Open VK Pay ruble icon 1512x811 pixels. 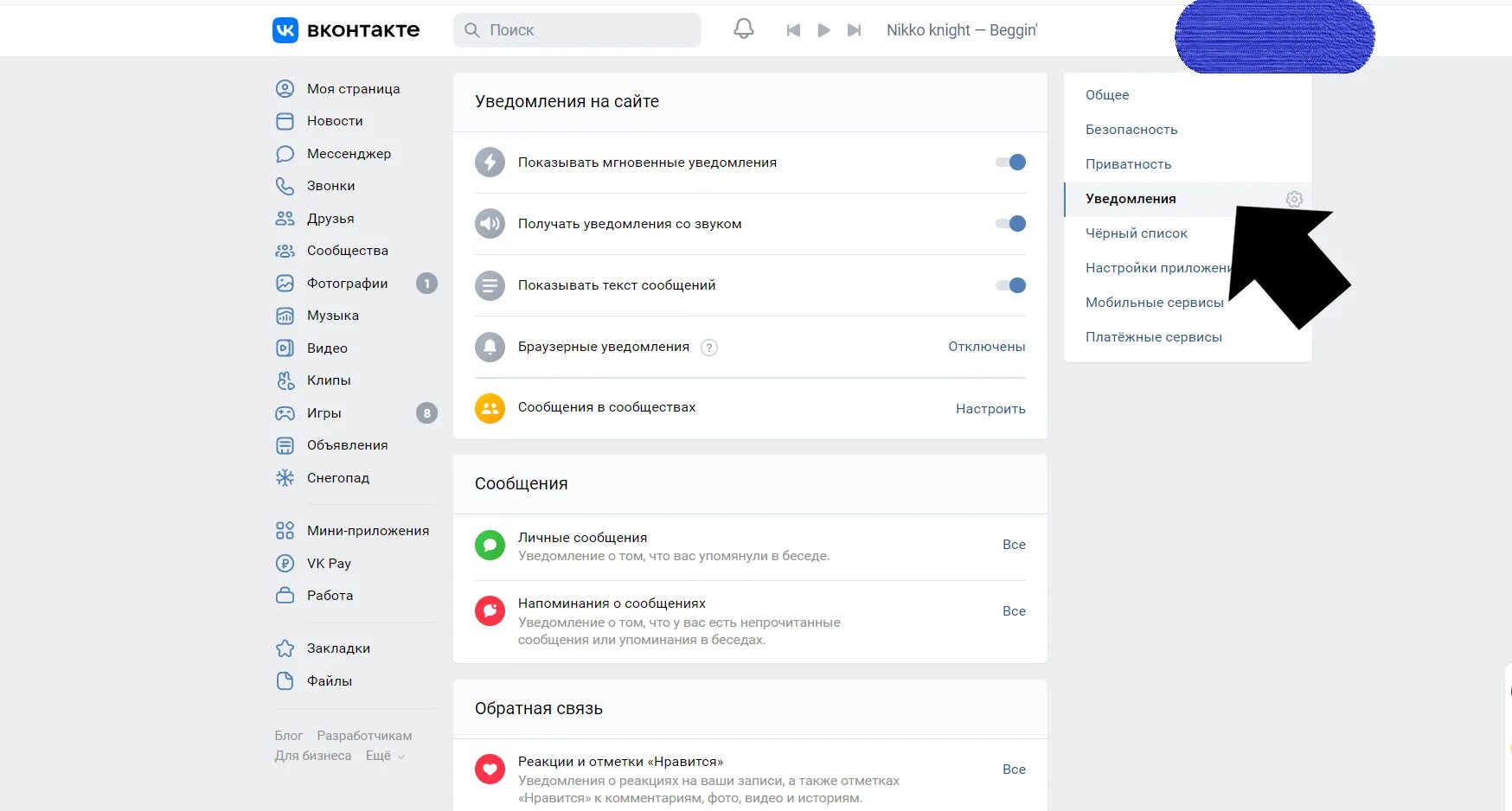pos(285,564)
